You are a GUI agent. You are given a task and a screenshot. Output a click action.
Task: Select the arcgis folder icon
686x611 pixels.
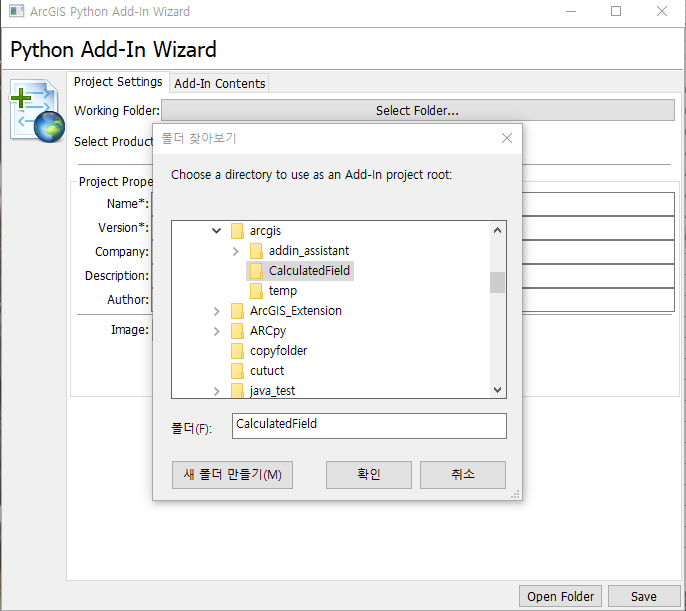[237, 230]
